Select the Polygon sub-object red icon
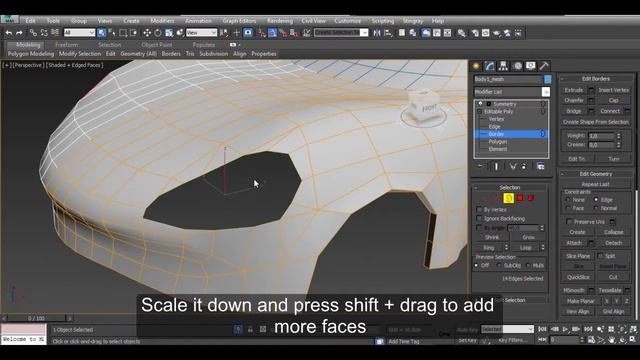 pos(520,198)
